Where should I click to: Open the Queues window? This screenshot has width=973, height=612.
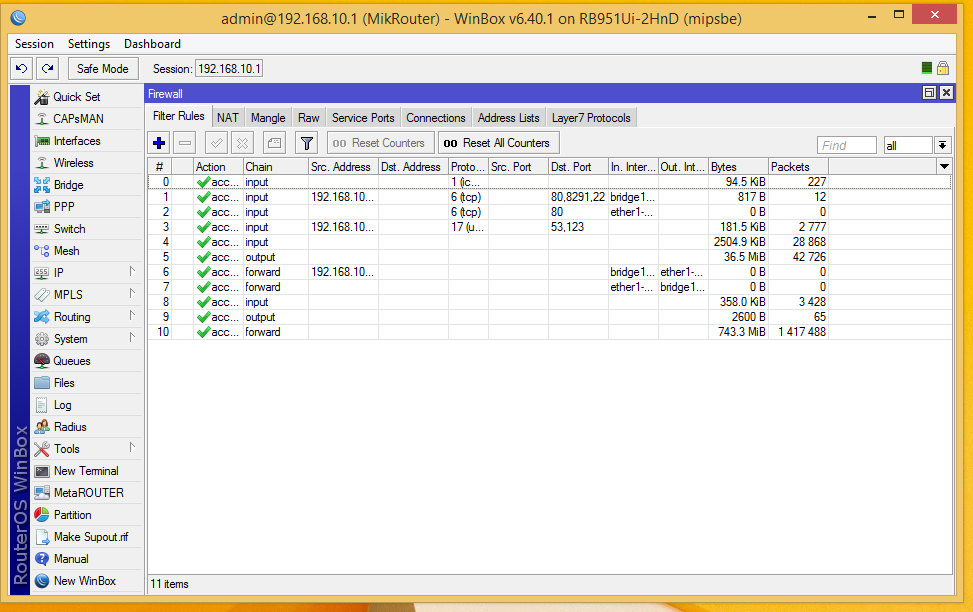tap(87, 361)
